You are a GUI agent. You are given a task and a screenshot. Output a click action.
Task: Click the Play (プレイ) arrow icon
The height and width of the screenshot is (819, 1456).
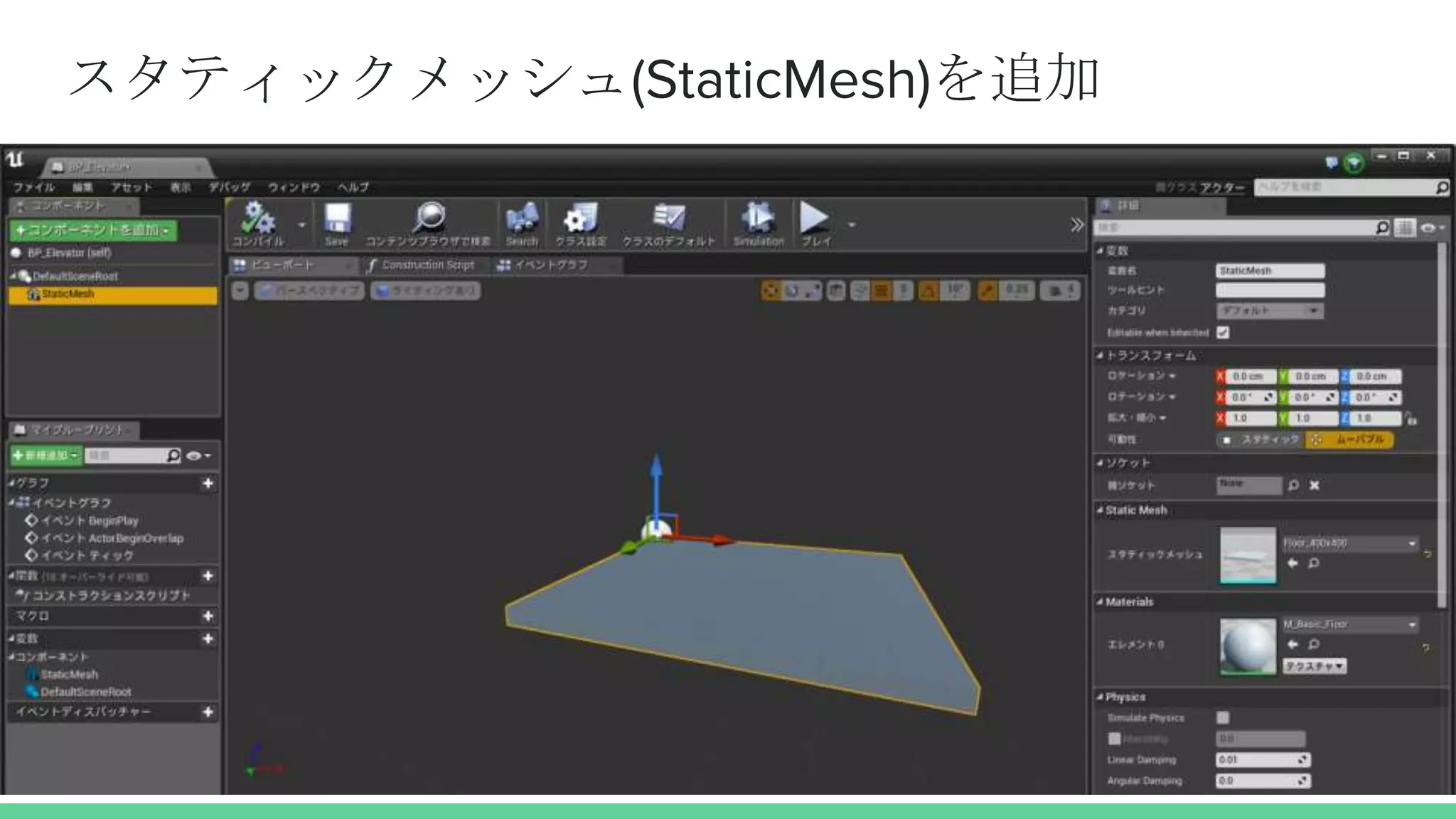[x=814, y=218]
